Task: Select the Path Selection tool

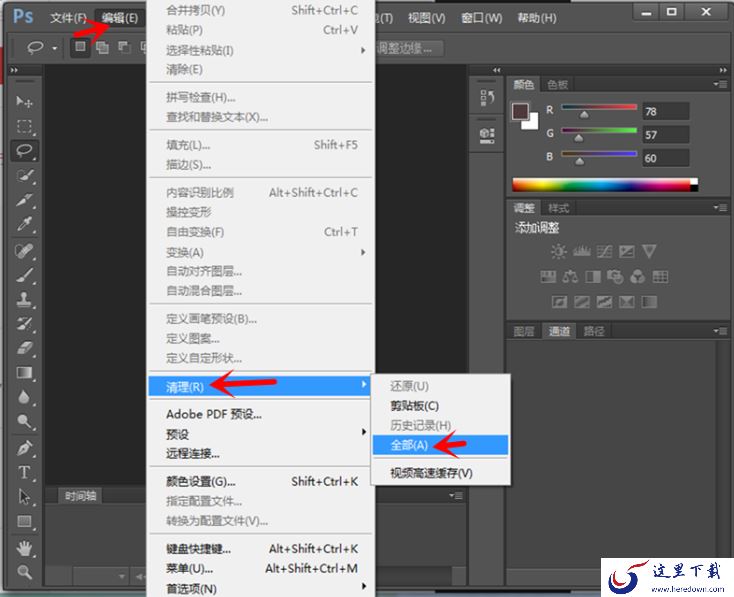Action: click(24, 497)
